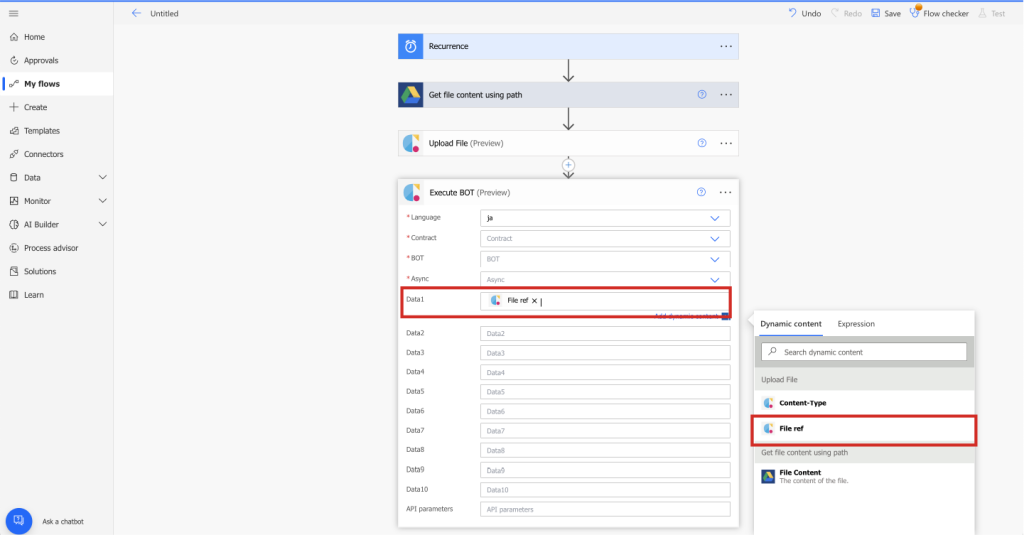This screenshot has width=1024, height=535.
Task: Click the Data3 input field
Action: (x=605, y=353)
